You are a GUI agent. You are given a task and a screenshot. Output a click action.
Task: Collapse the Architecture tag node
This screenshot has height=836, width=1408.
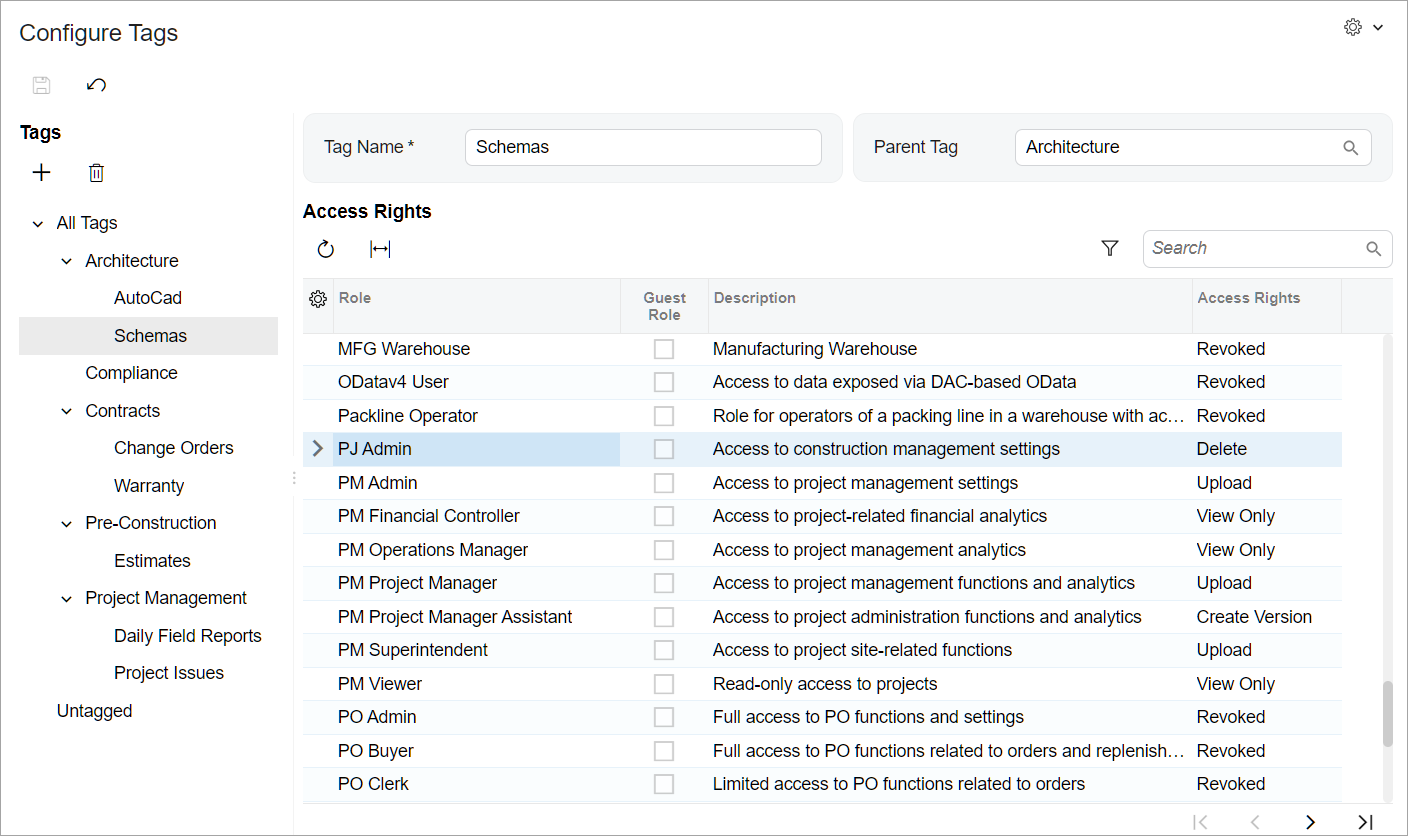[x=67, y=261]
